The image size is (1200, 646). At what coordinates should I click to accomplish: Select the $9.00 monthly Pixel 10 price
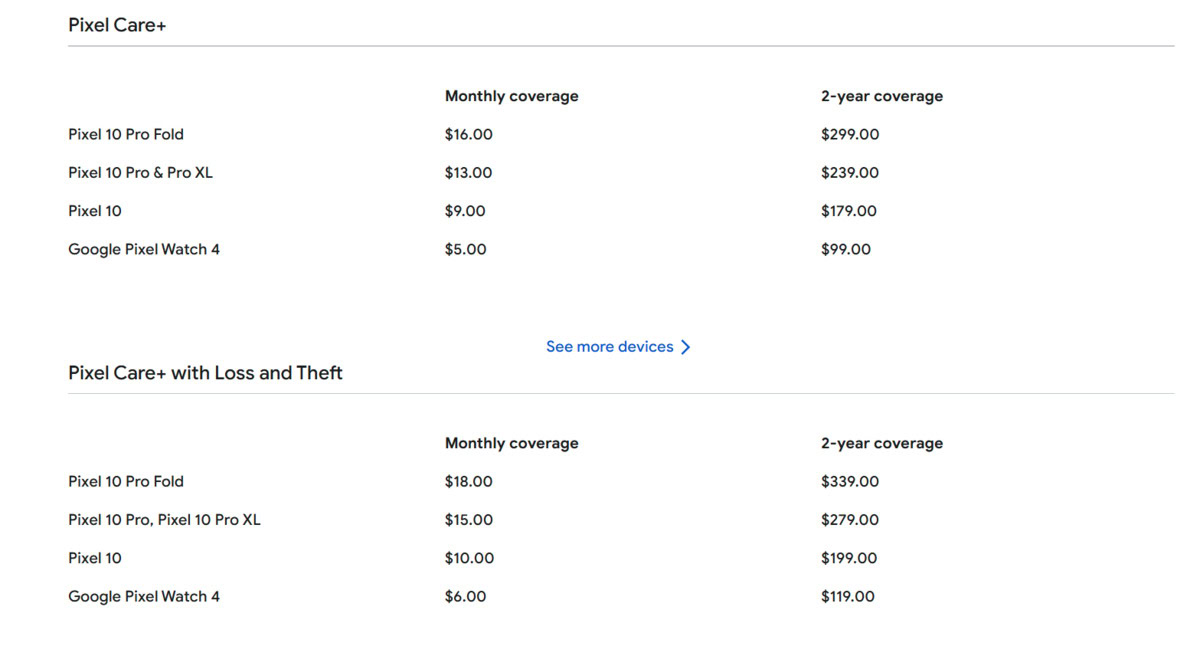[x=465, y=211]
